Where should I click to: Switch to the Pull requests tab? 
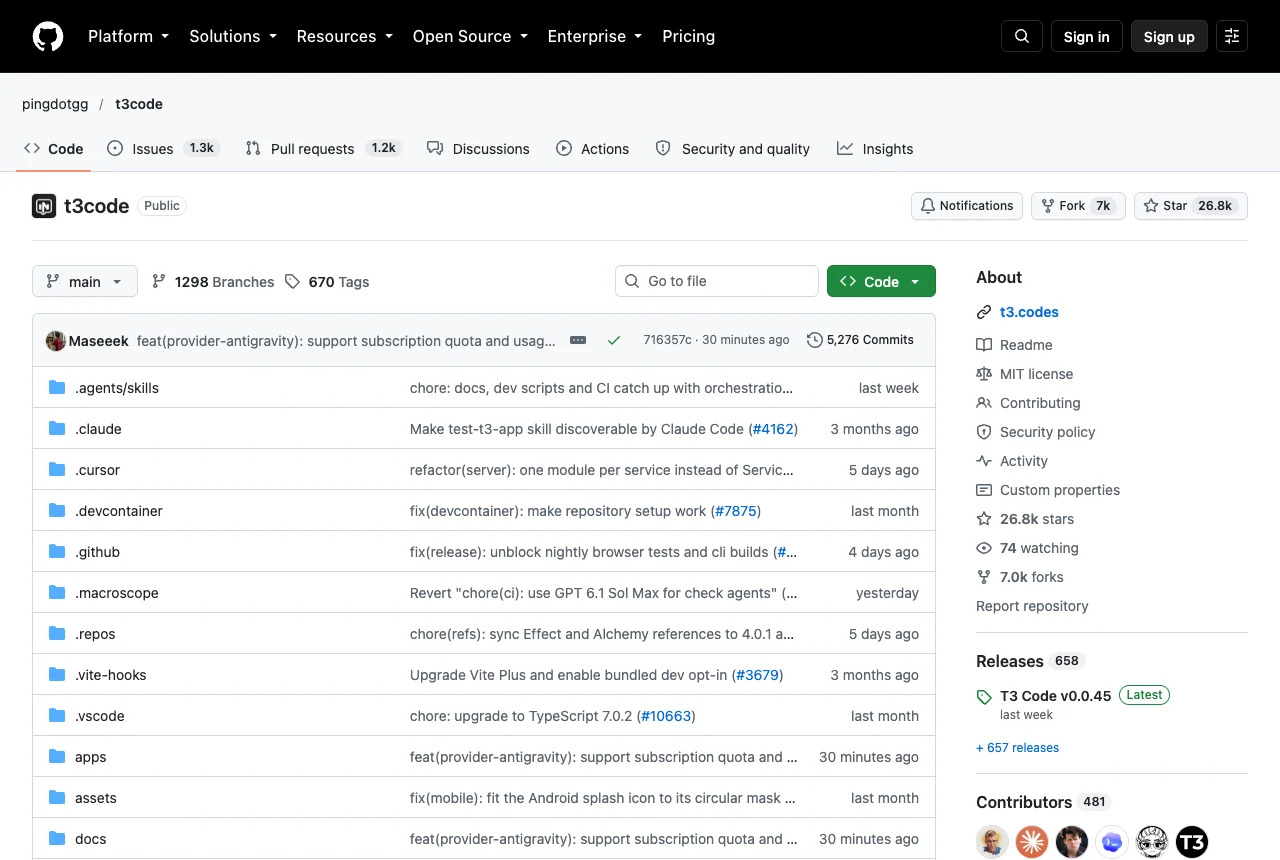click(x=323, y=148)
